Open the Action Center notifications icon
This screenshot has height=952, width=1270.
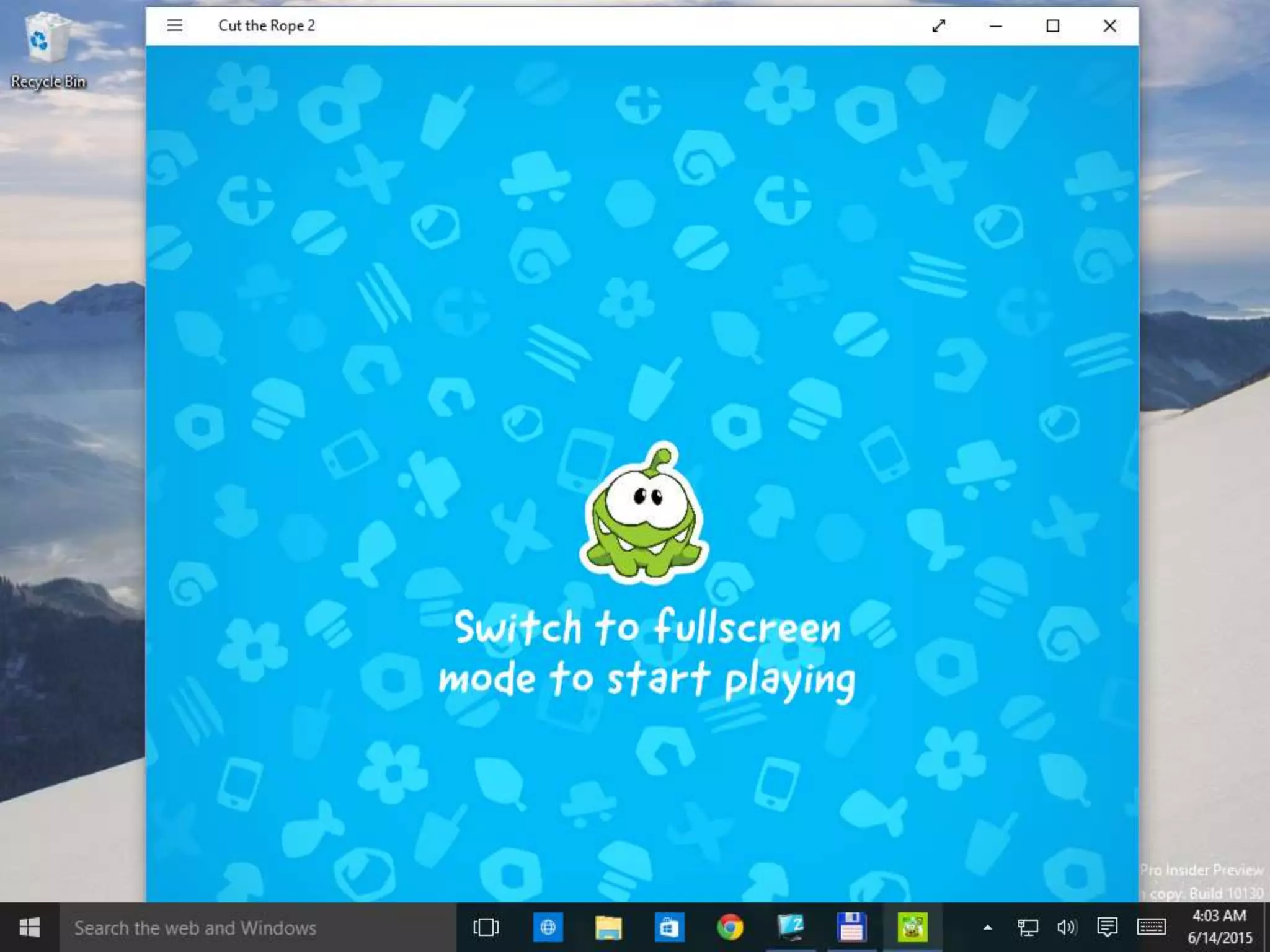coord(1107,928)
